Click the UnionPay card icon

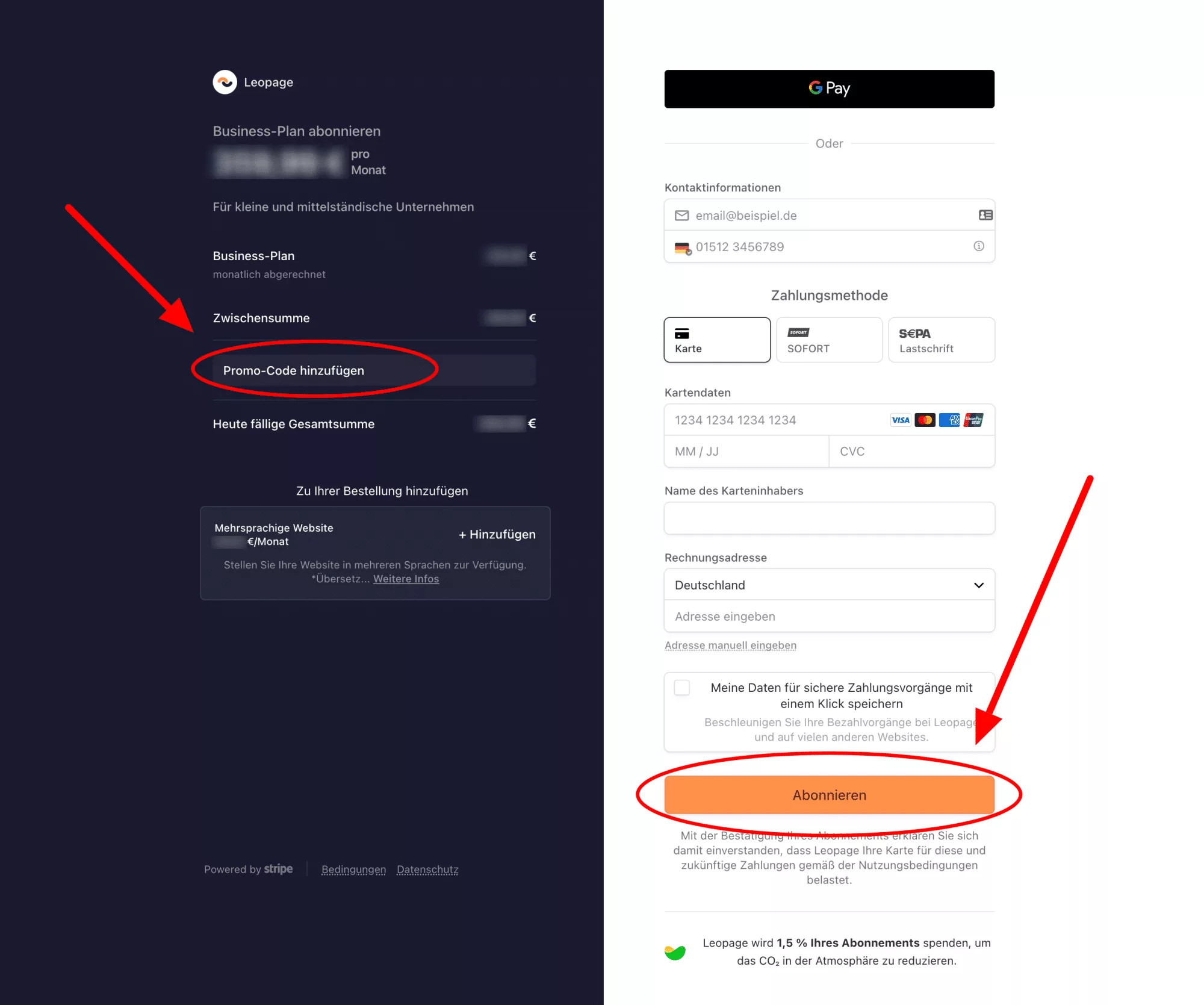[x=973, y=420]
